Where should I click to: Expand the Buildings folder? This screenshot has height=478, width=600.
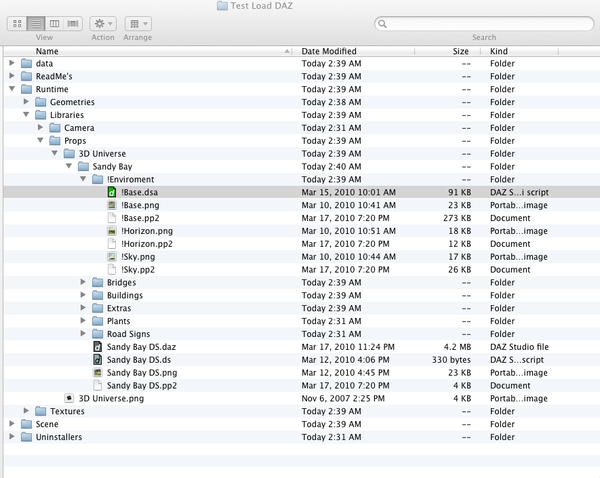(x=83, y=295)
